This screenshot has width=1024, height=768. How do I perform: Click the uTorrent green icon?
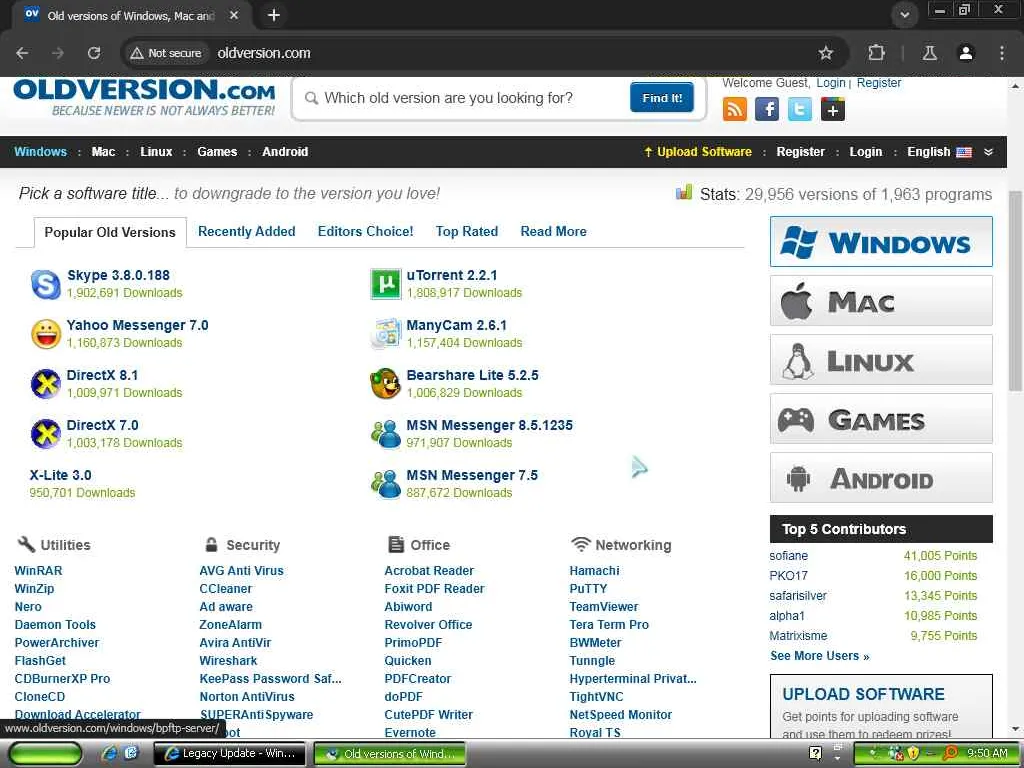point(386,284)
